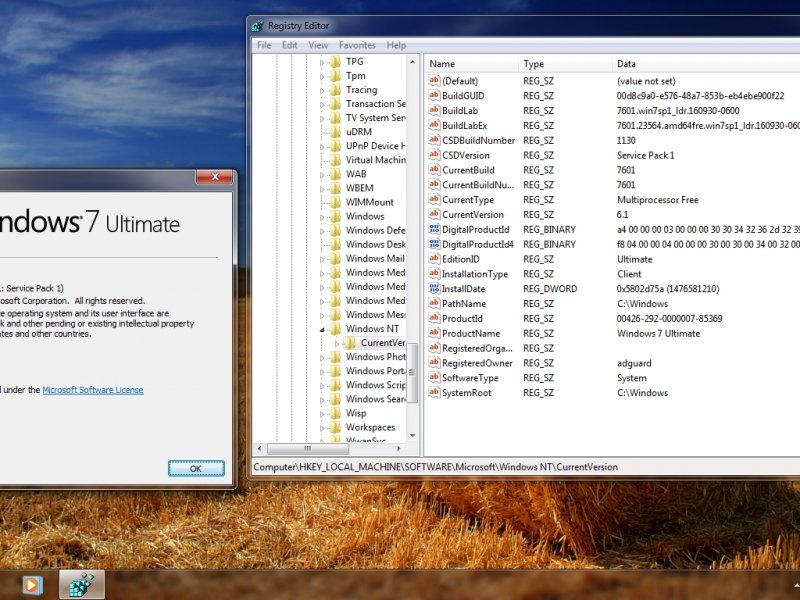Click the tree pane vertical scrollbar thumb
The height and width of the screenshot is (600, 800).
(412, 372)
